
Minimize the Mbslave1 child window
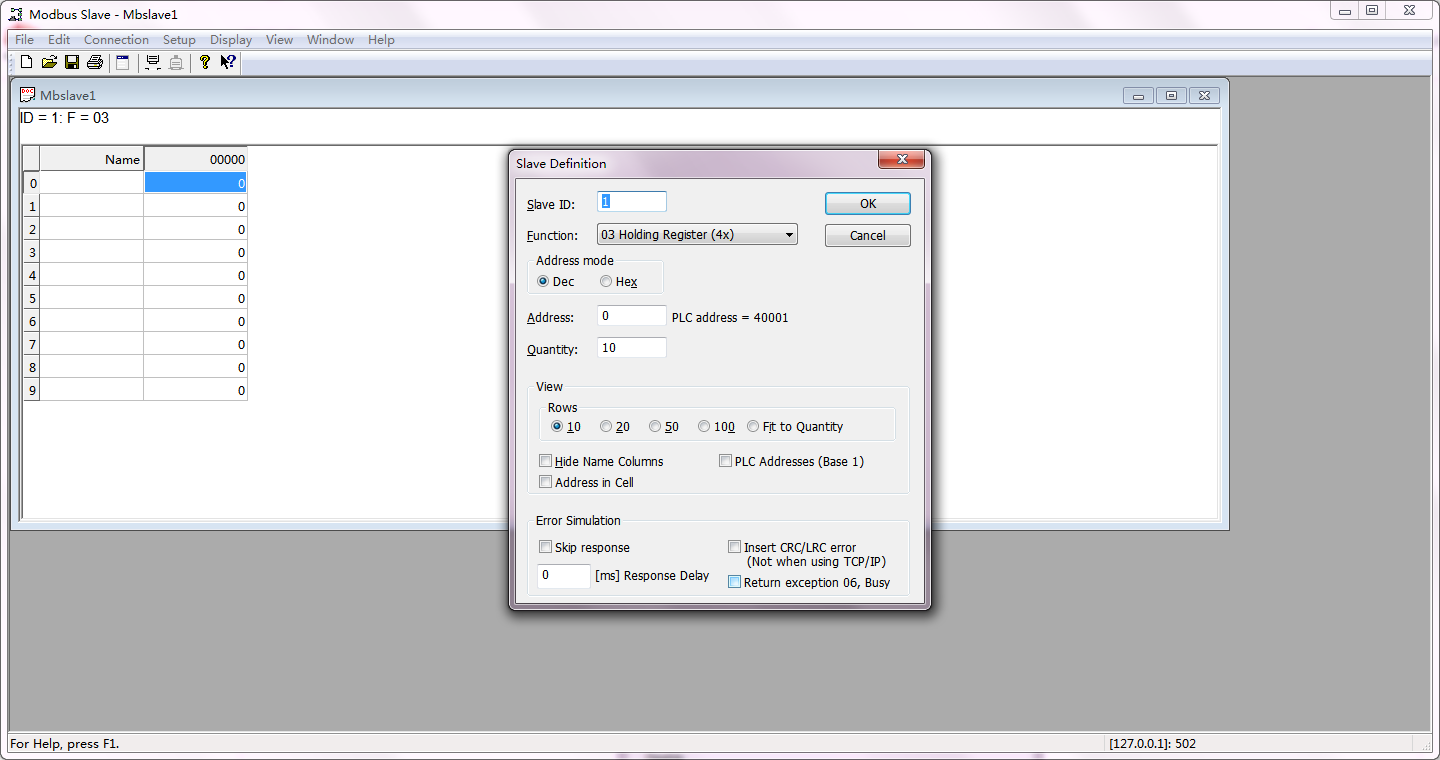1138,95
